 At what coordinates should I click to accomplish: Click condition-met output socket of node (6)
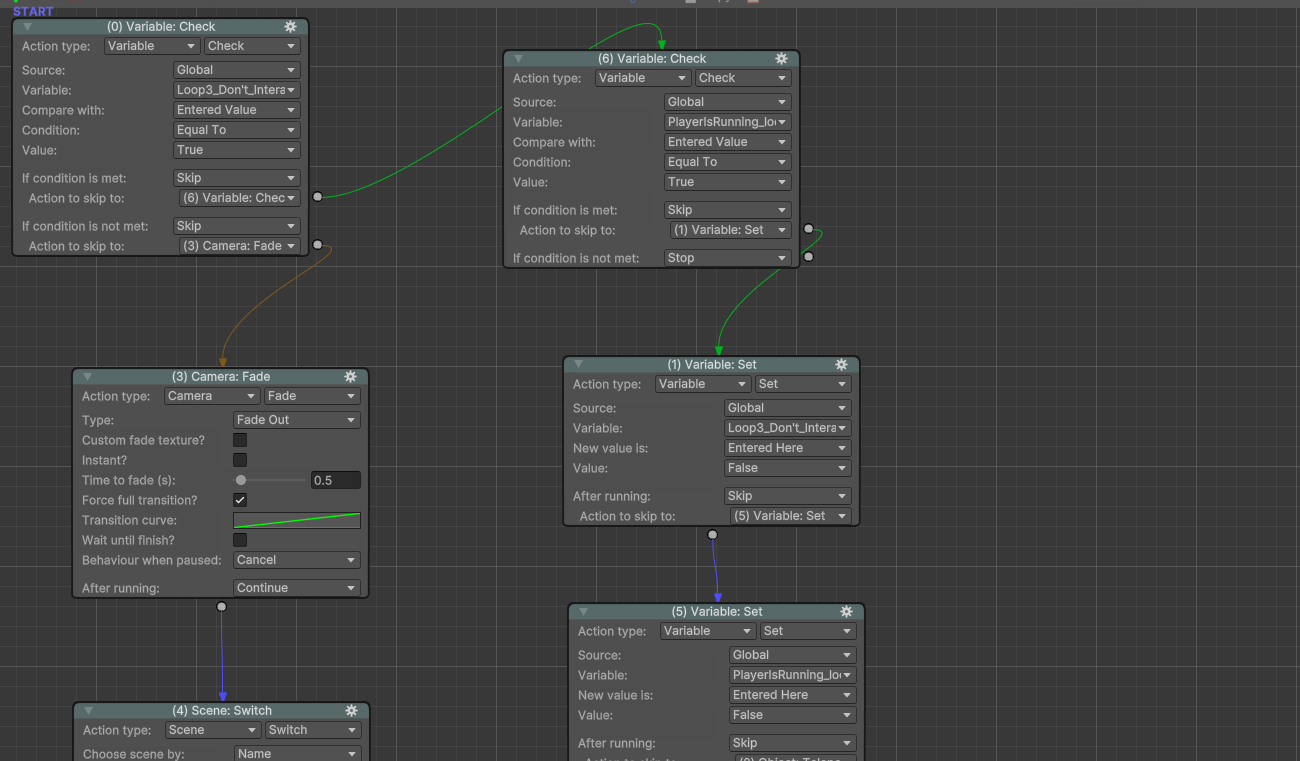809,229
